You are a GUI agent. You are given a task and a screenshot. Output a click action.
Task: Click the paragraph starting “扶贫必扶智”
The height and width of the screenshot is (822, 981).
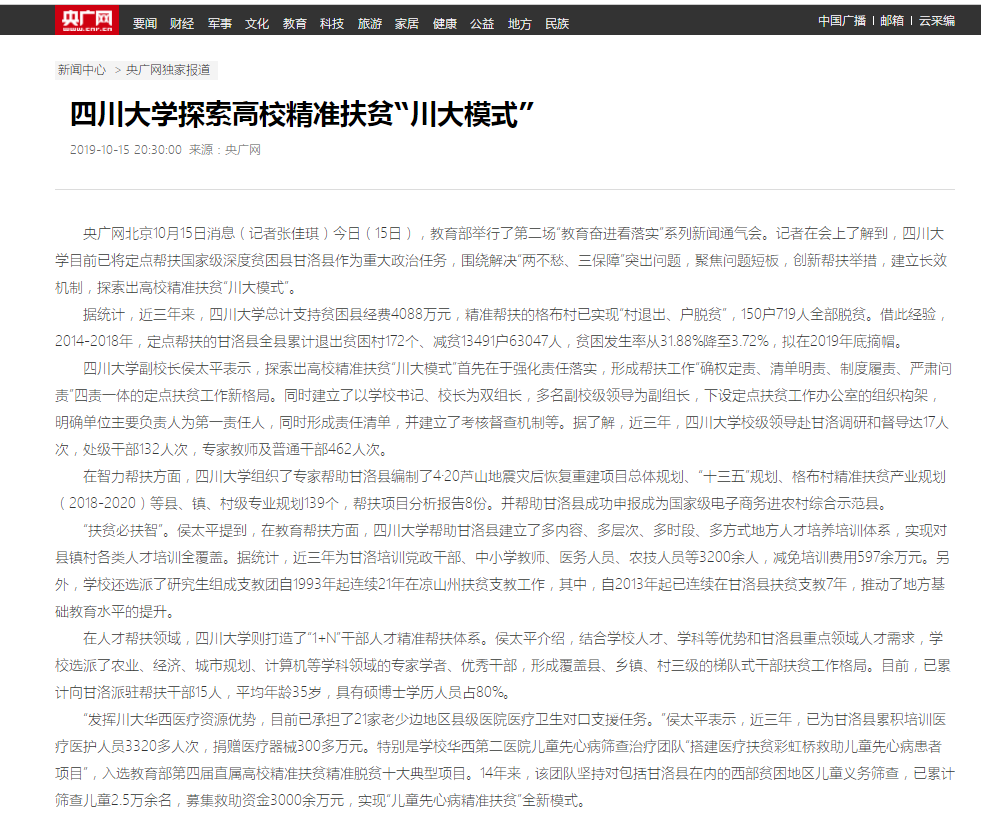(502, 571)
